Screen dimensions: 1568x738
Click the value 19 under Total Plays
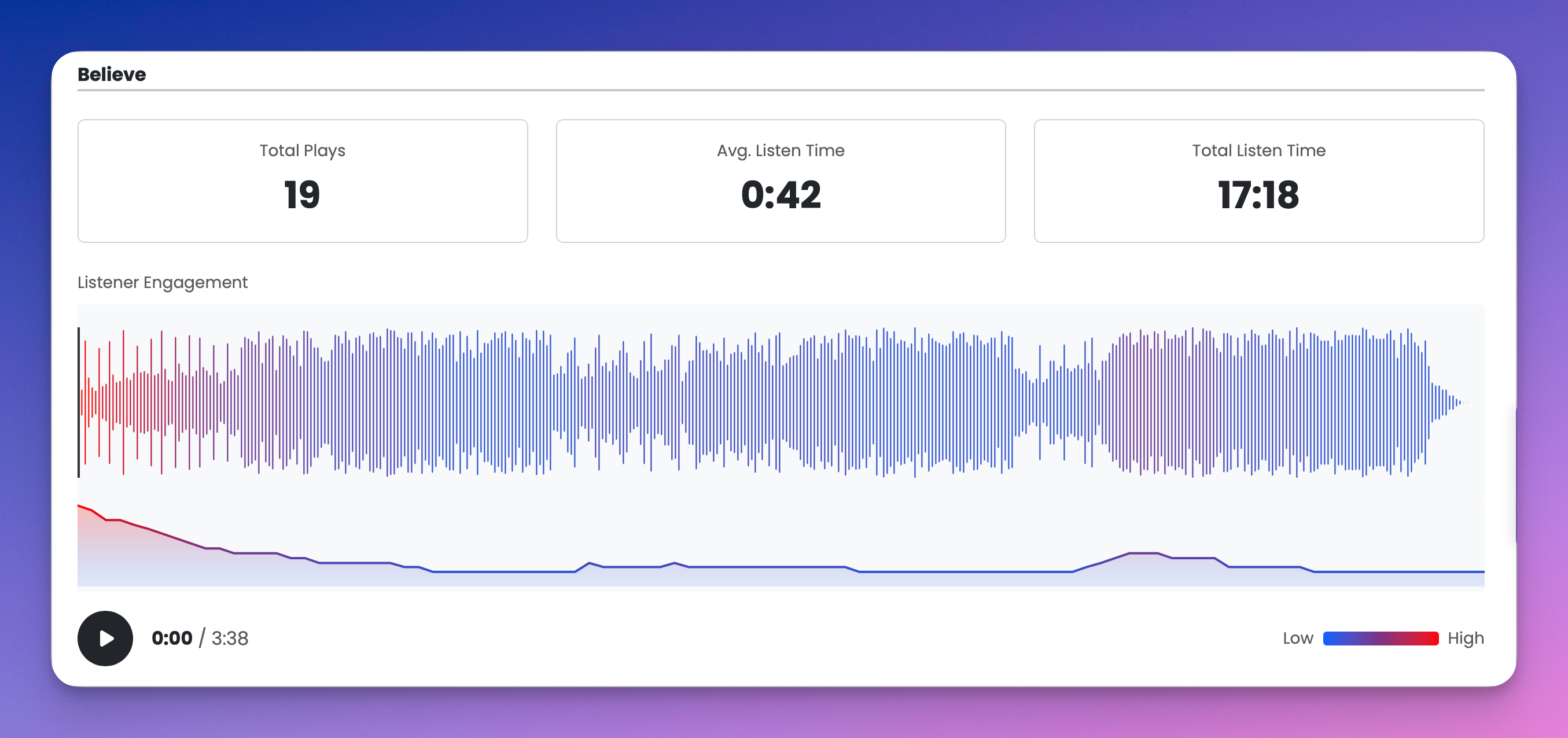tap(302, 195)
